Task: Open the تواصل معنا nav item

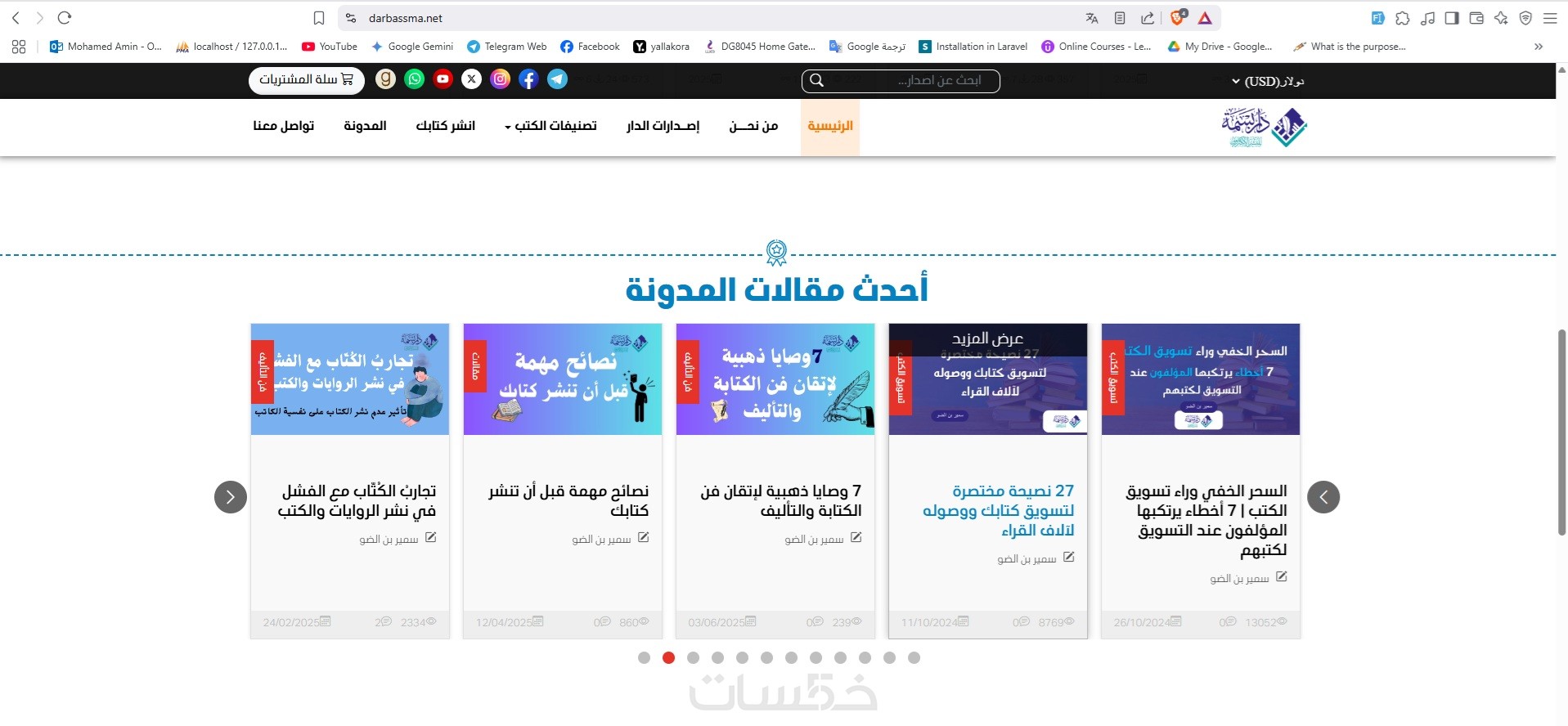Action: (x=284, y=126)
